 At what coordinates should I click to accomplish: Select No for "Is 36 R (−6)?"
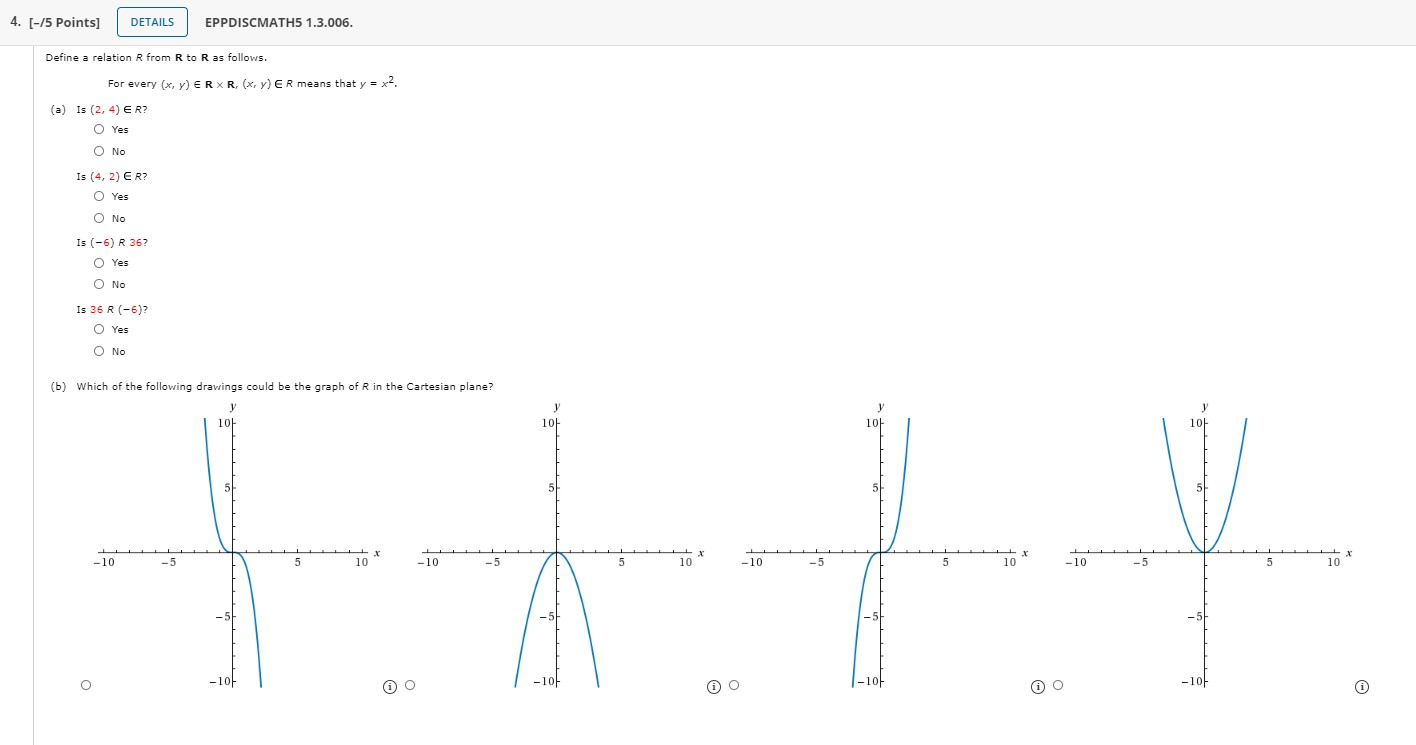click(99, 351)
